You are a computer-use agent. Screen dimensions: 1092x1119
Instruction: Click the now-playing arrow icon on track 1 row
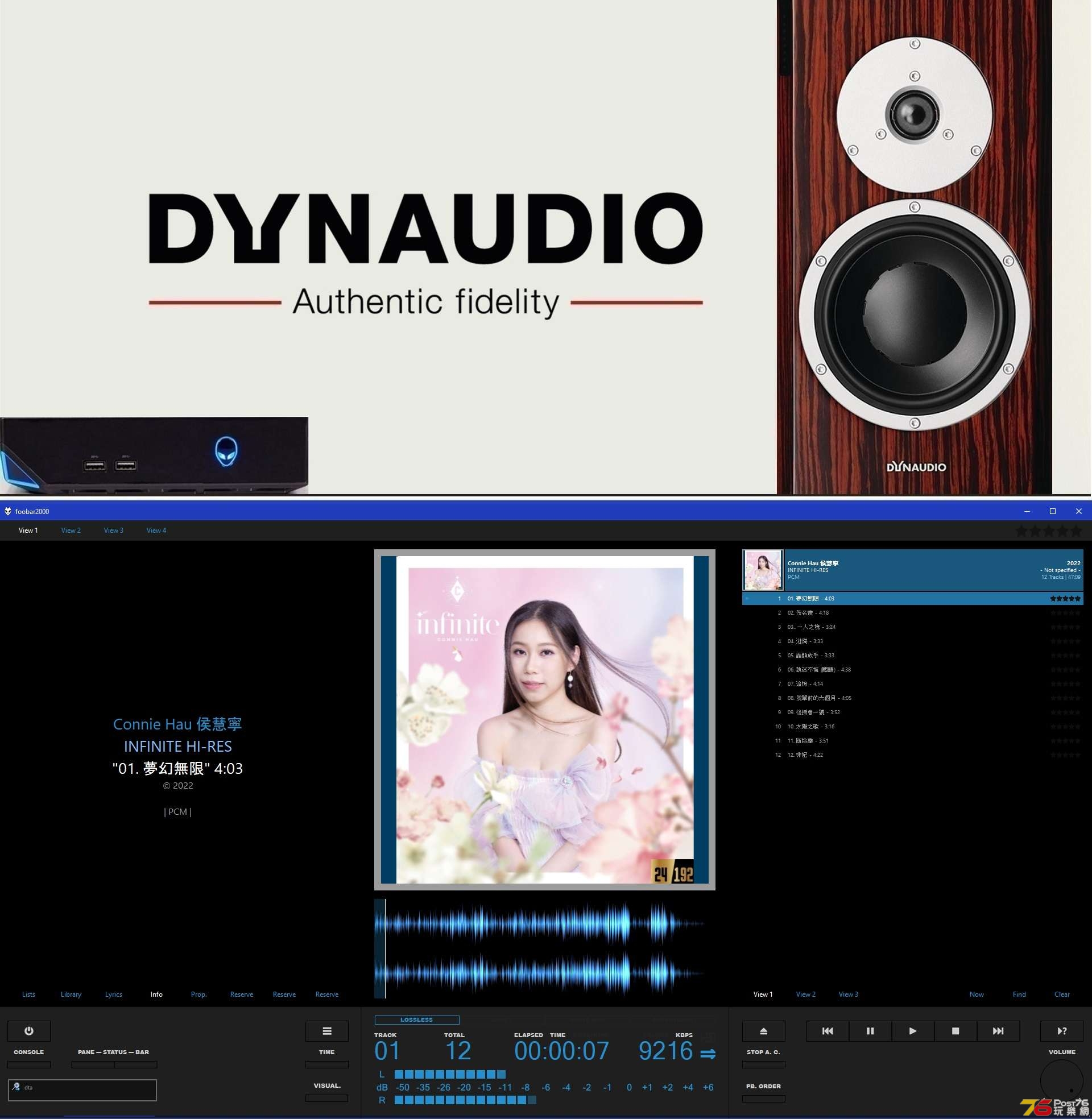(x=747, y=599)
